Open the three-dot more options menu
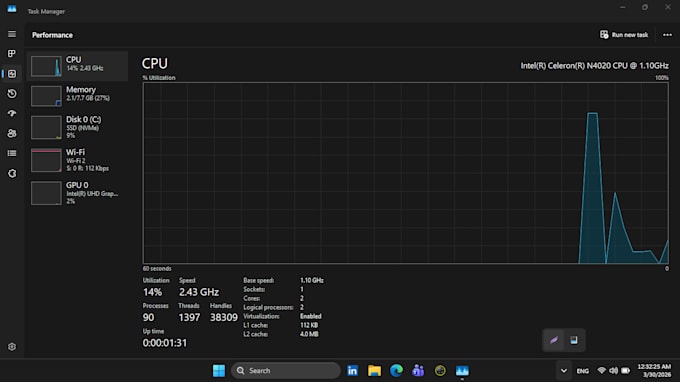The image size is (680, 382). click(x=667, y=35)
